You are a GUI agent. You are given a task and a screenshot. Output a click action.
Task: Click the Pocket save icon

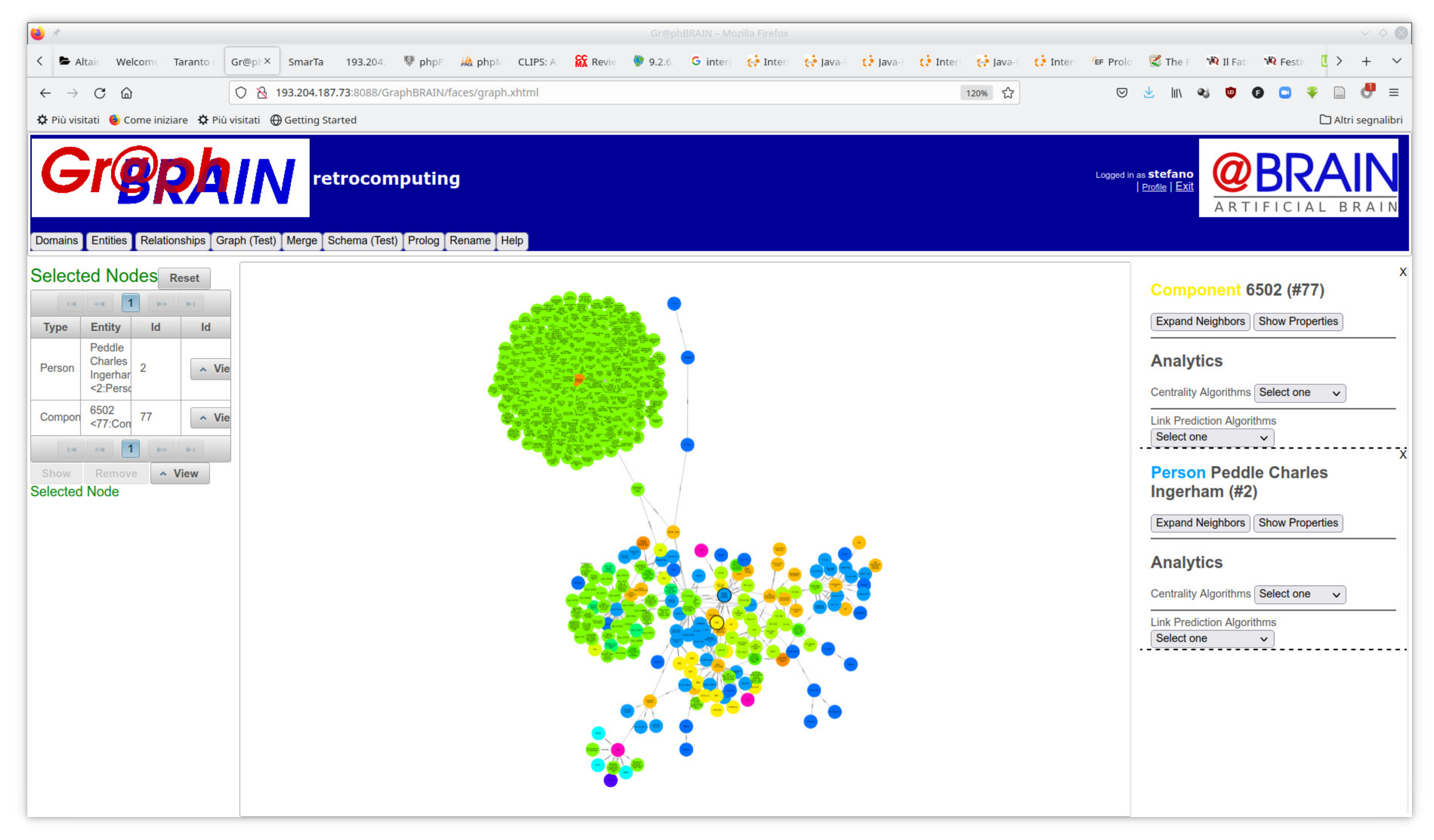[1121, 93]
